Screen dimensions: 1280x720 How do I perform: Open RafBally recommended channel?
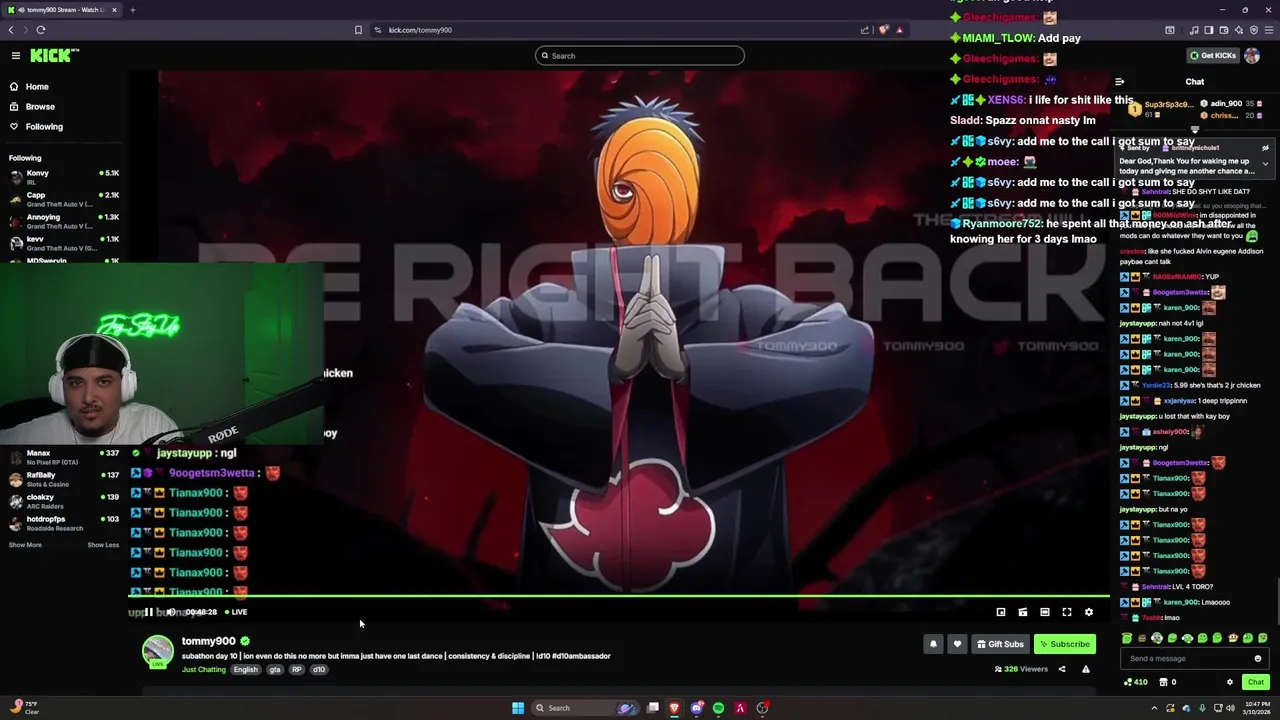click(x=64, y=479)
